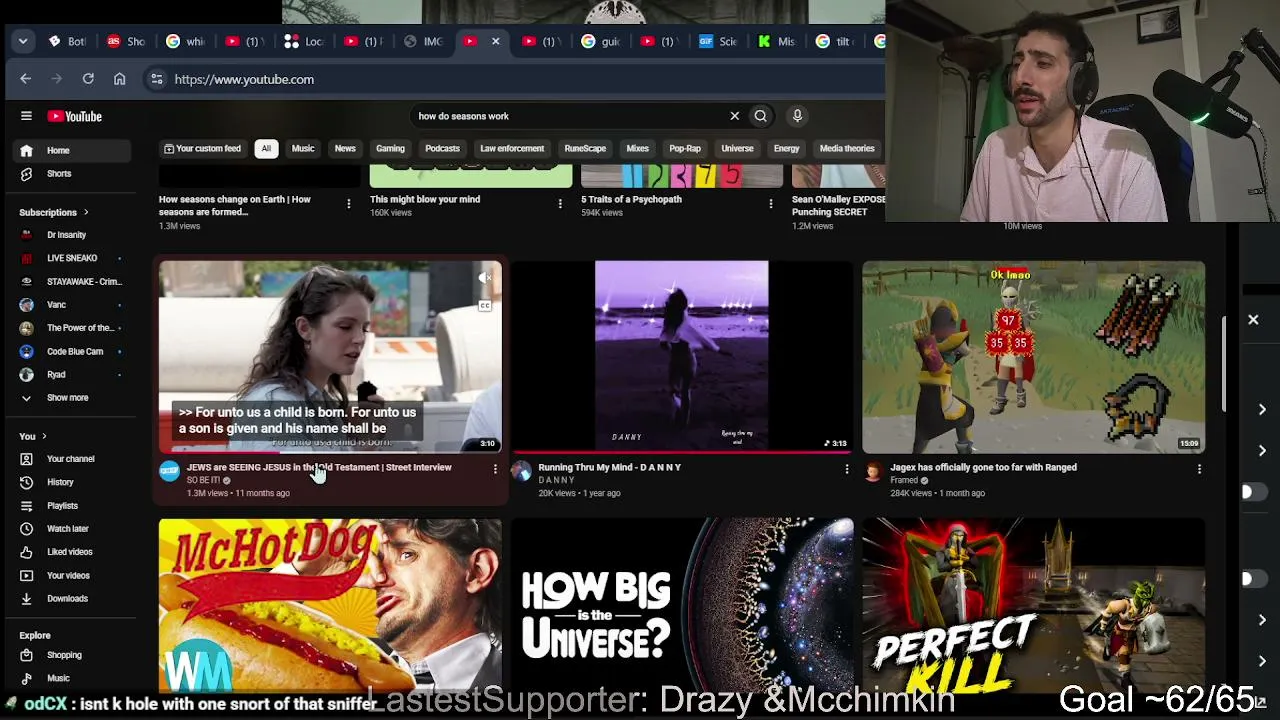This screenshot has width=1280, height=720.
Task: Filter feed by 'Music' chip
Action: click(303, 149)
